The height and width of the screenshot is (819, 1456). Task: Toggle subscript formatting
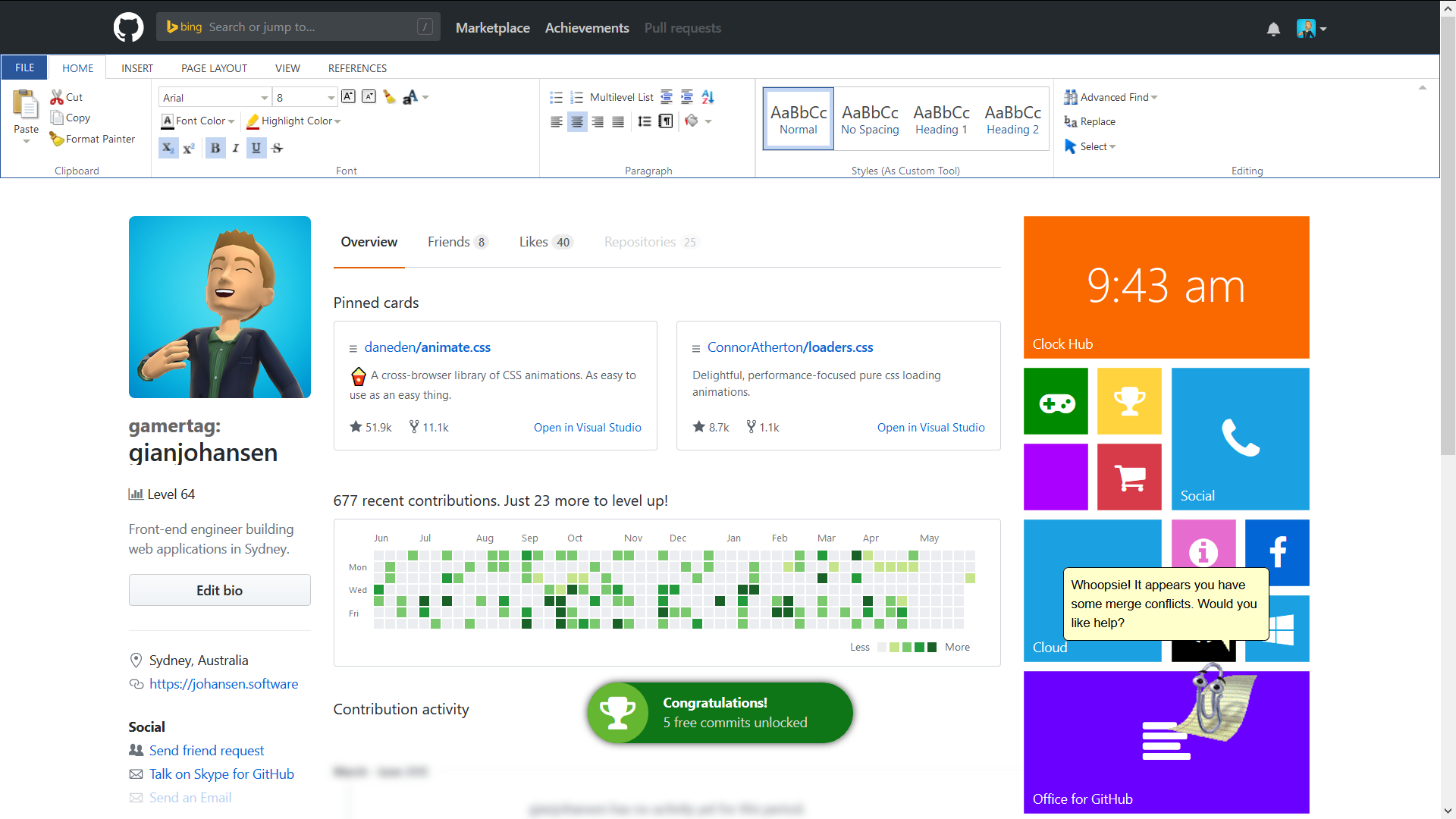point(168,148)
